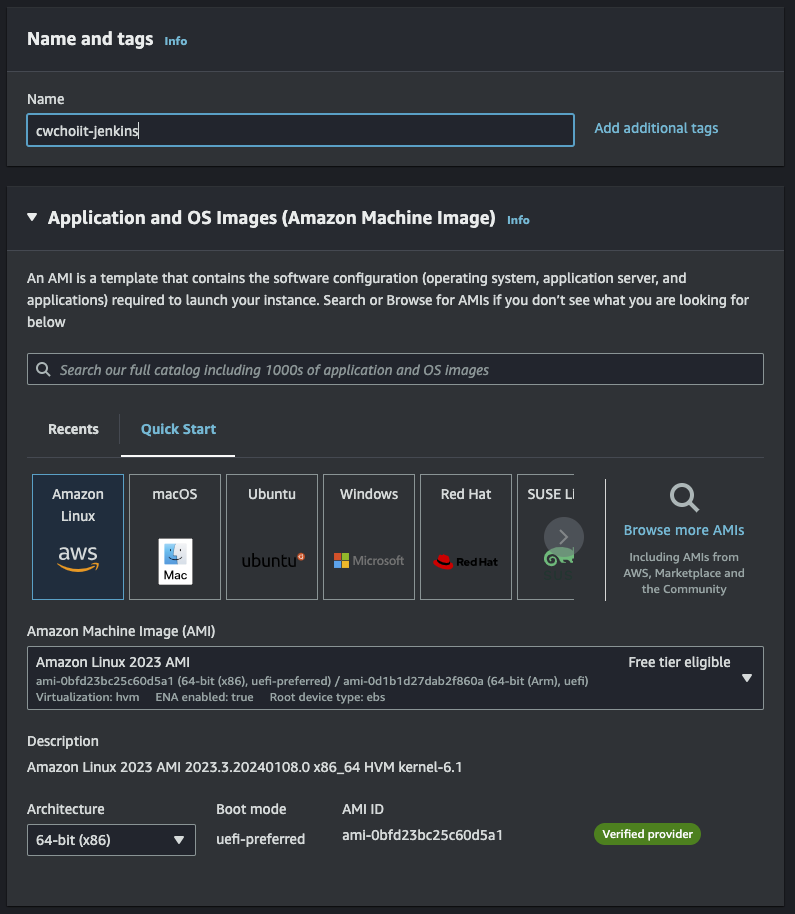Choose the Red Hat AMI tile

tap(466, 537)
